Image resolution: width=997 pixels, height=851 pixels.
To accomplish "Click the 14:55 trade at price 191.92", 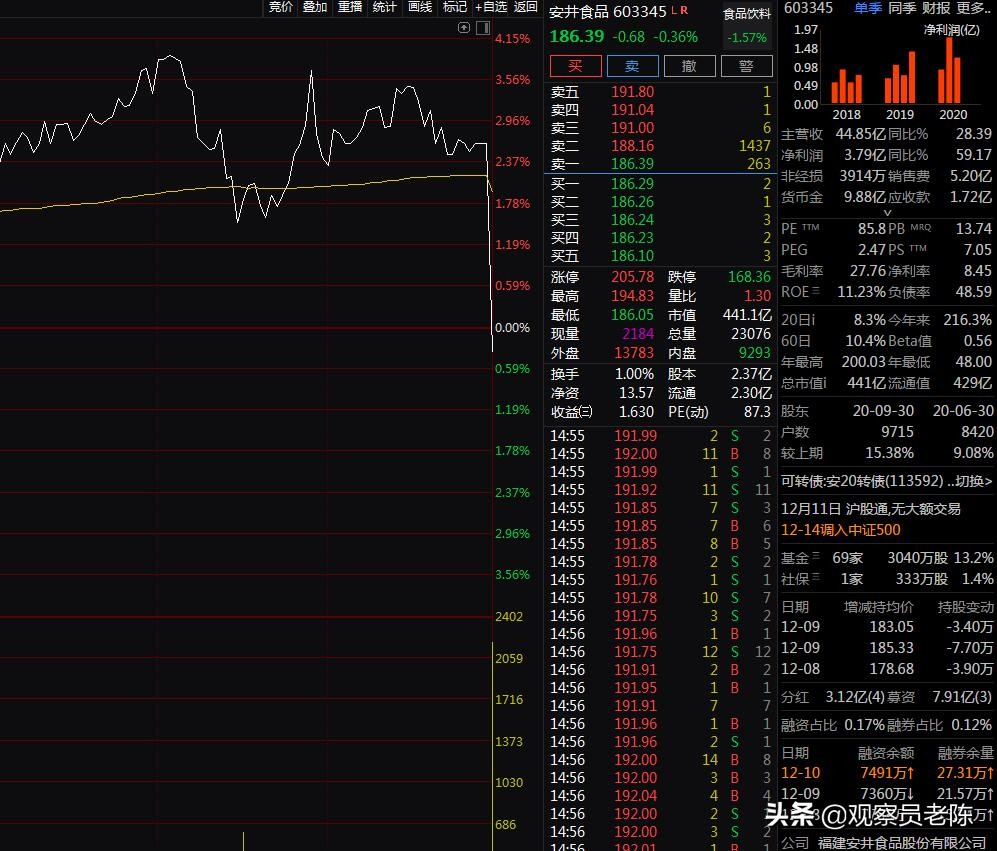I will click(661, 490).
